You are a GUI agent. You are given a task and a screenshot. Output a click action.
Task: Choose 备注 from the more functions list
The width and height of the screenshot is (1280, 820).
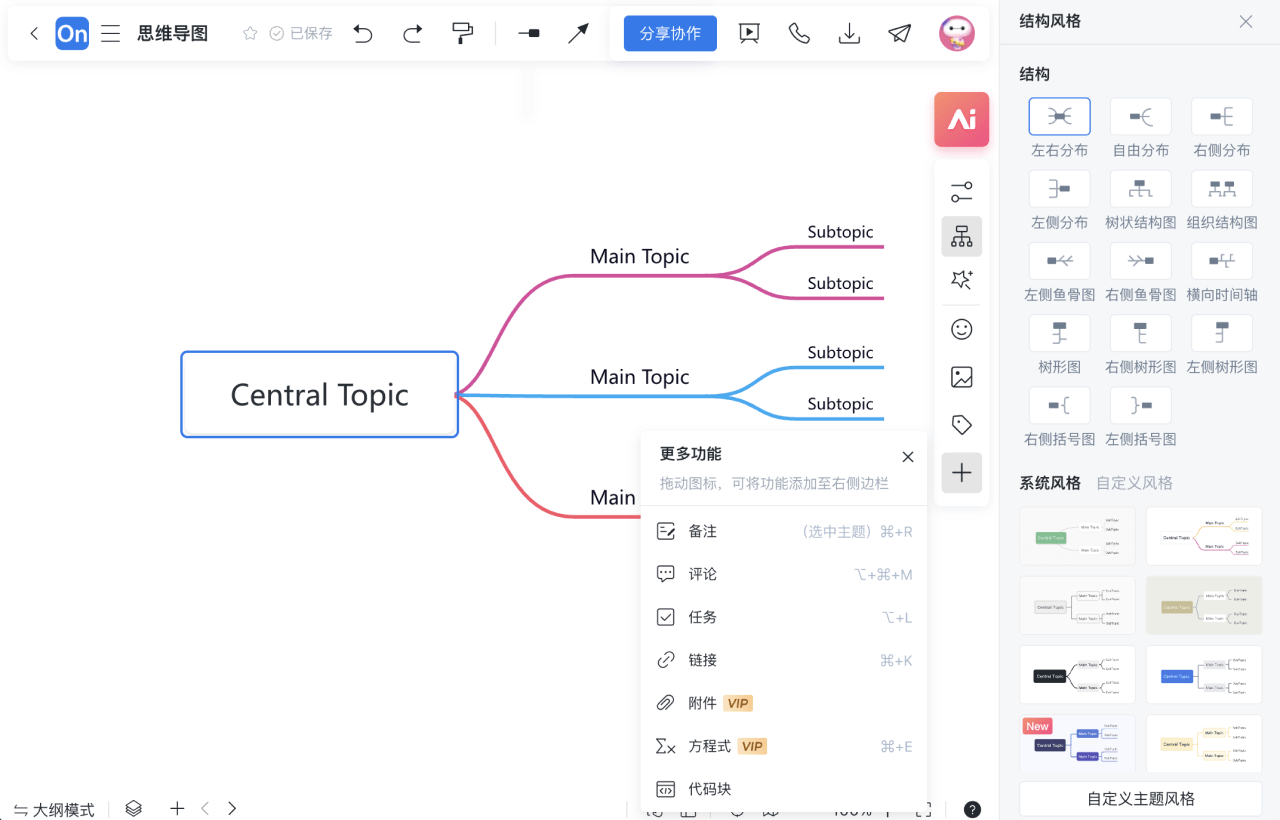(703, 531)
